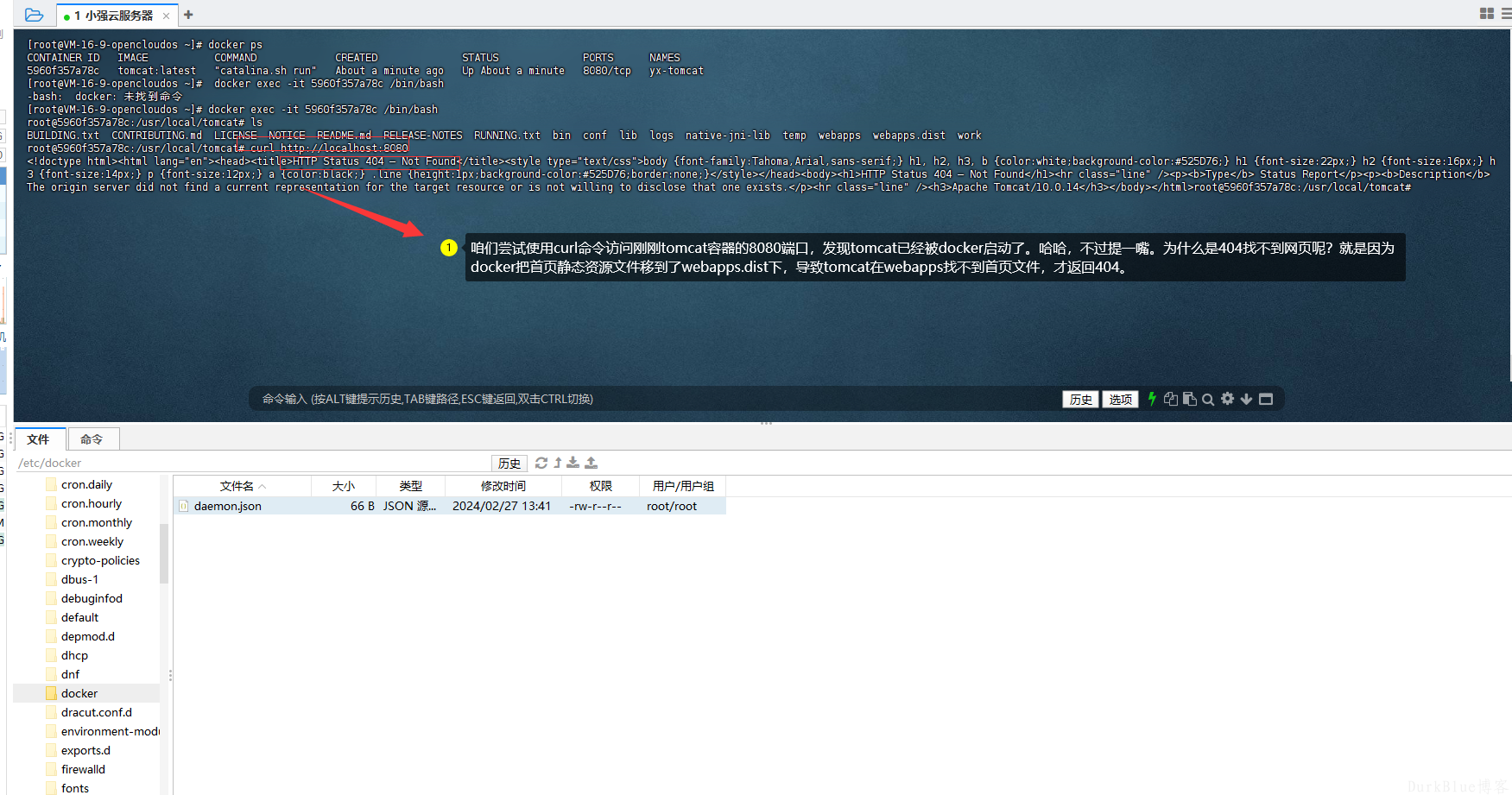This screenshot has height=795, width=1512.
Task: Click the folder icon beside firewalld
Action: (51, 769)
